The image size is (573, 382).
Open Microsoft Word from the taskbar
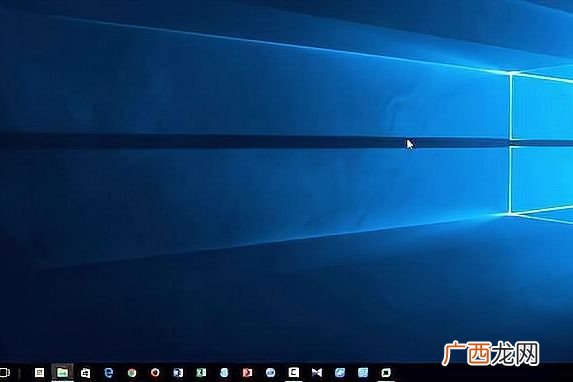(178, 372)
